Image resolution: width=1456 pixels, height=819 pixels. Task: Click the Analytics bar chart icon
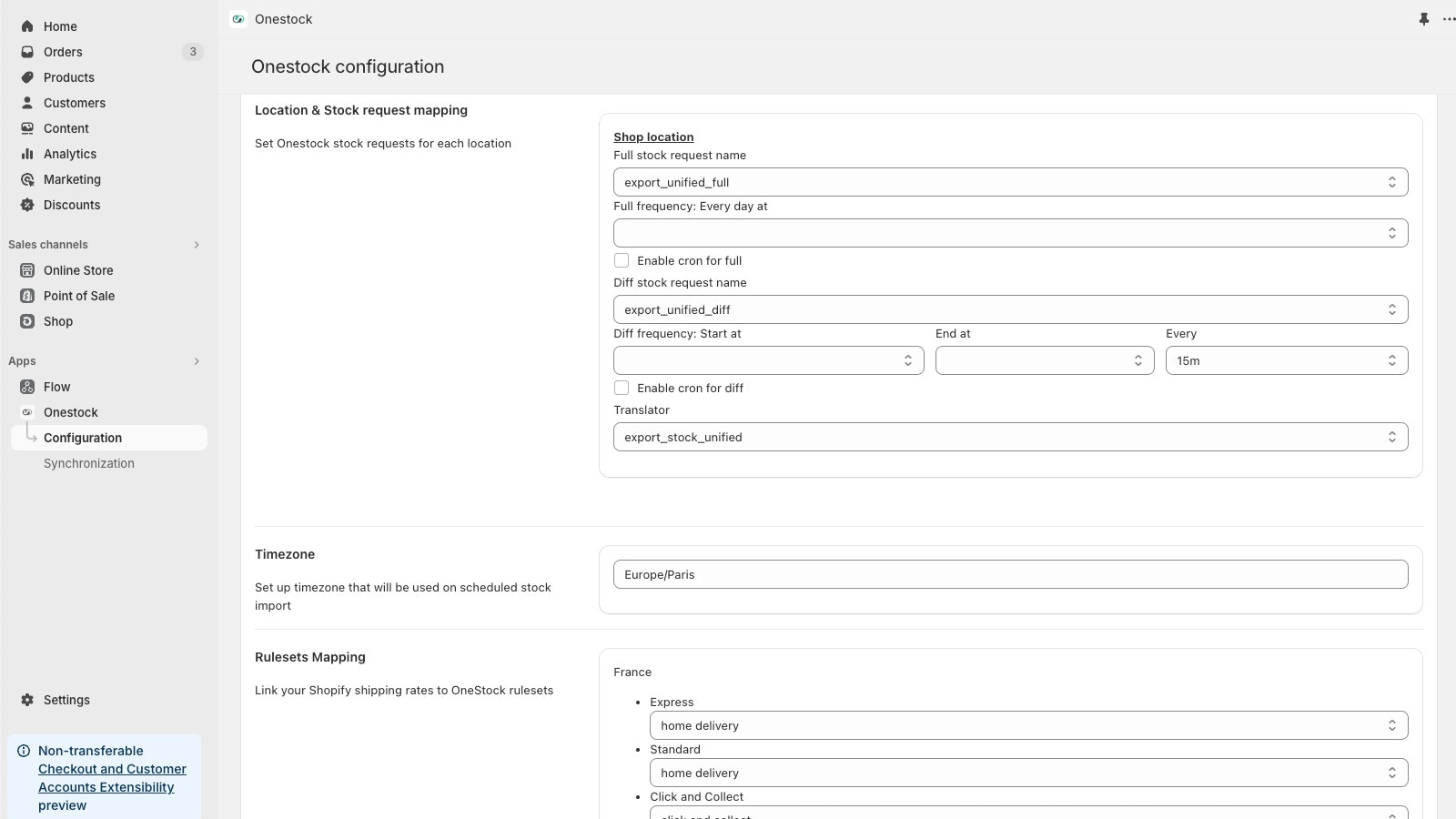(27, 154)
